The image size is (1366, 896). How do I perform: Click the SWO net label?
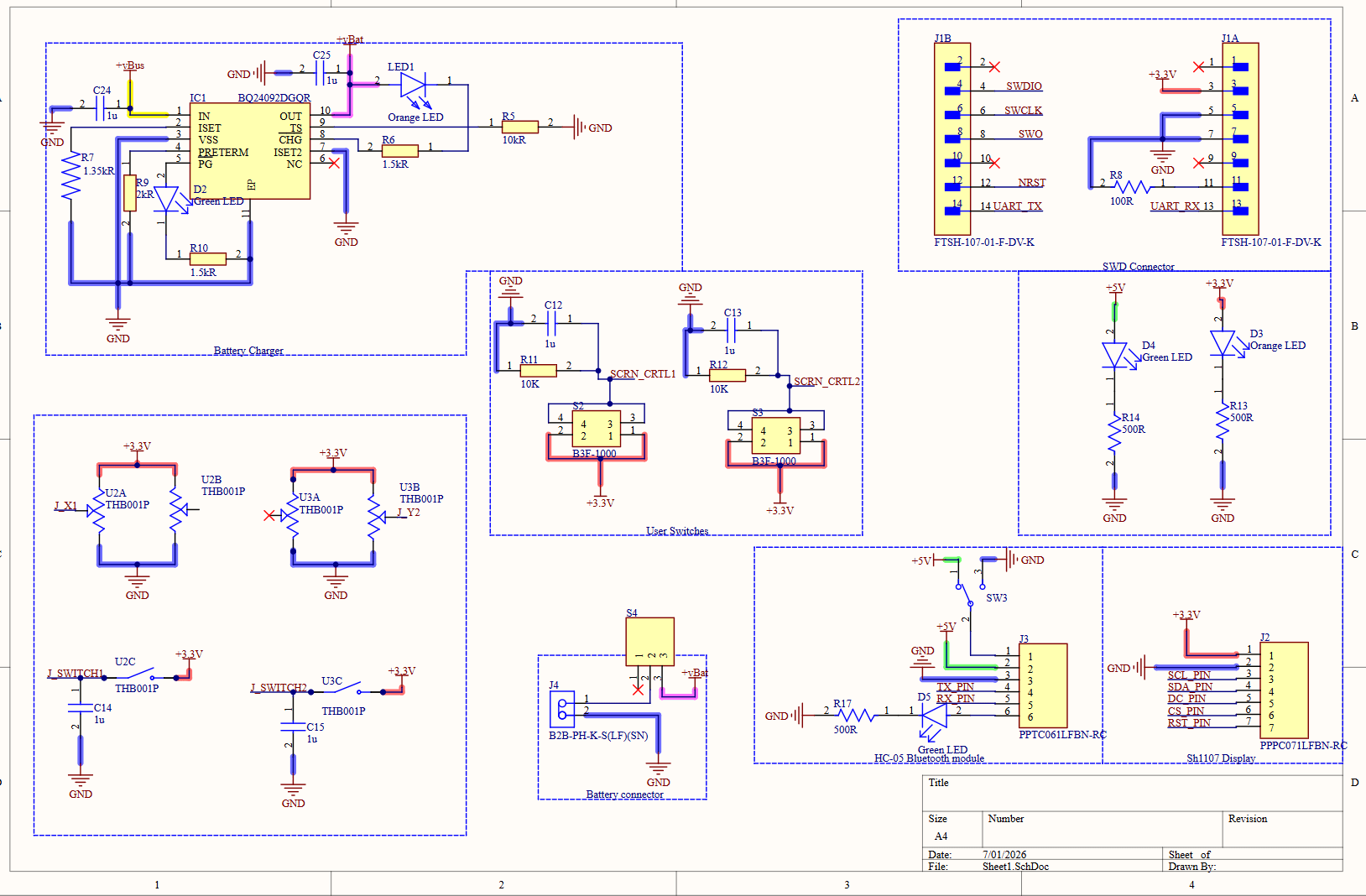(1030, 134)
